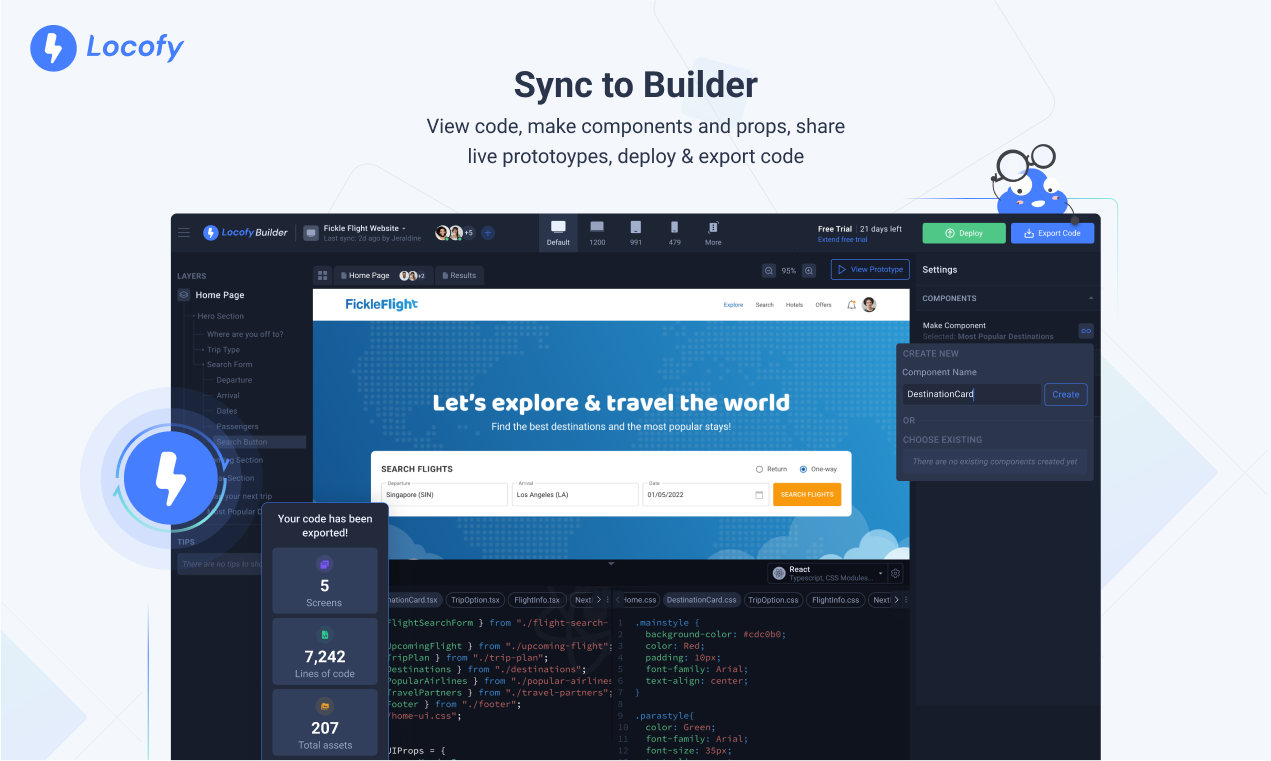This screenshot has width=1271, height=761.
Task: Click the Departure field Singapore (SIN)
Action: [445, 494]
